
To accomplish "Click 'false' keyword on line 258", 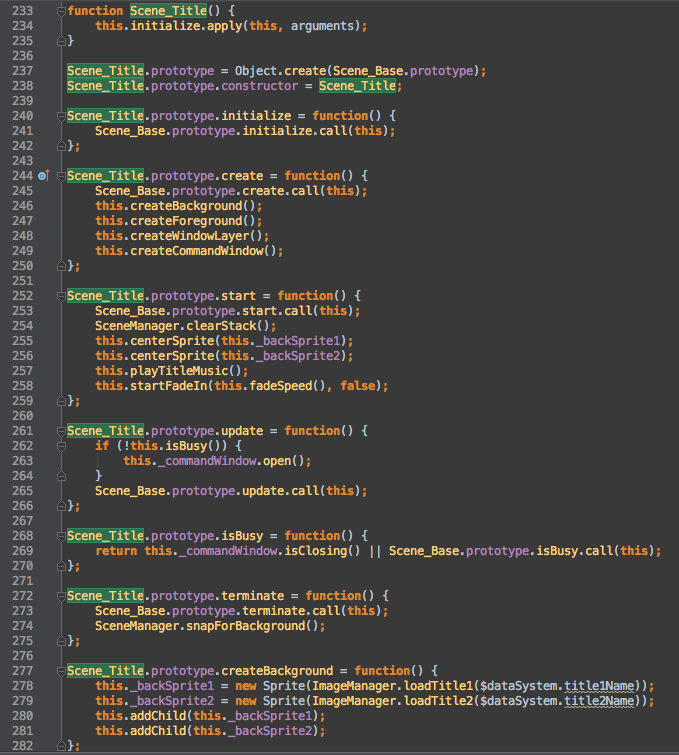I will (357, 386).
